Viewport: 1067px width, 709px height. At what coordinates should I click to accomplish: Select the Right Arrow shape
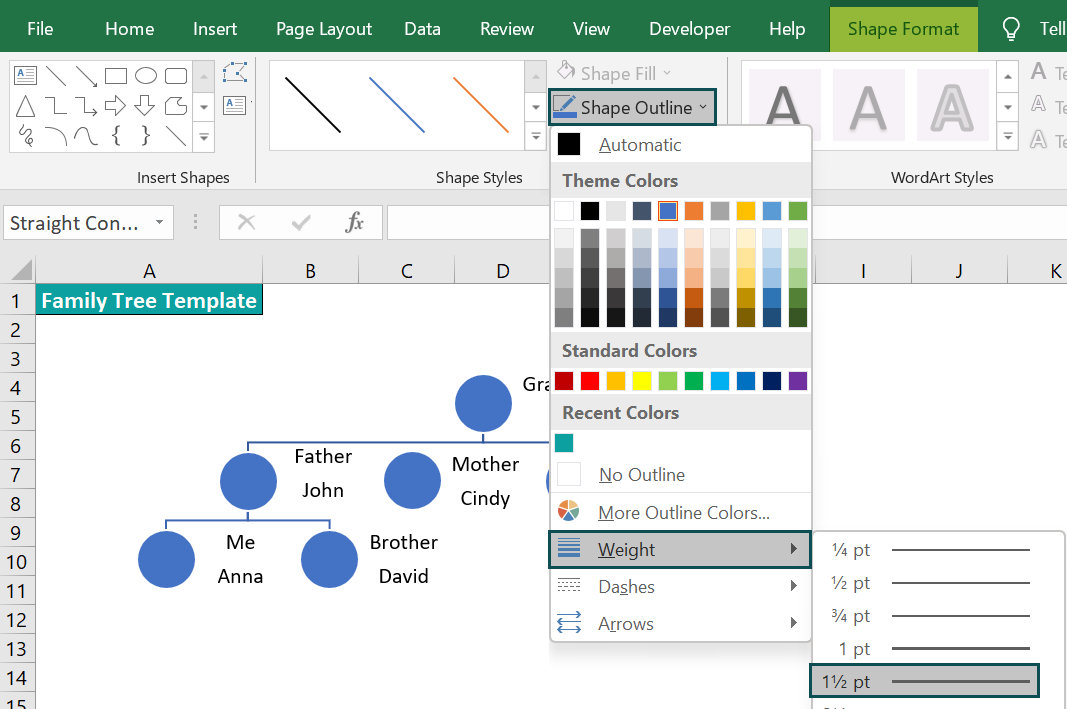pos(116,106)
